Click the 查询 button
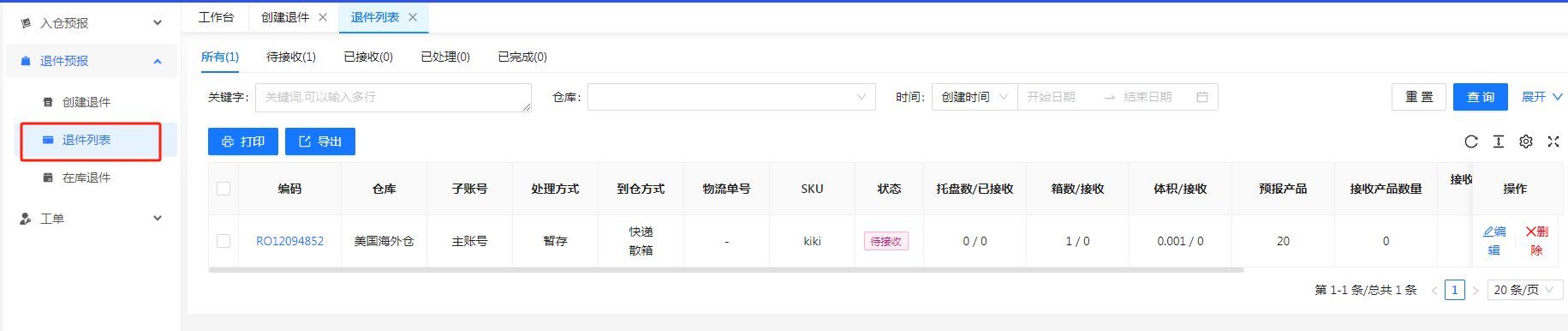Screen dimensions: 1568x331 click(x=1481, y=97)
